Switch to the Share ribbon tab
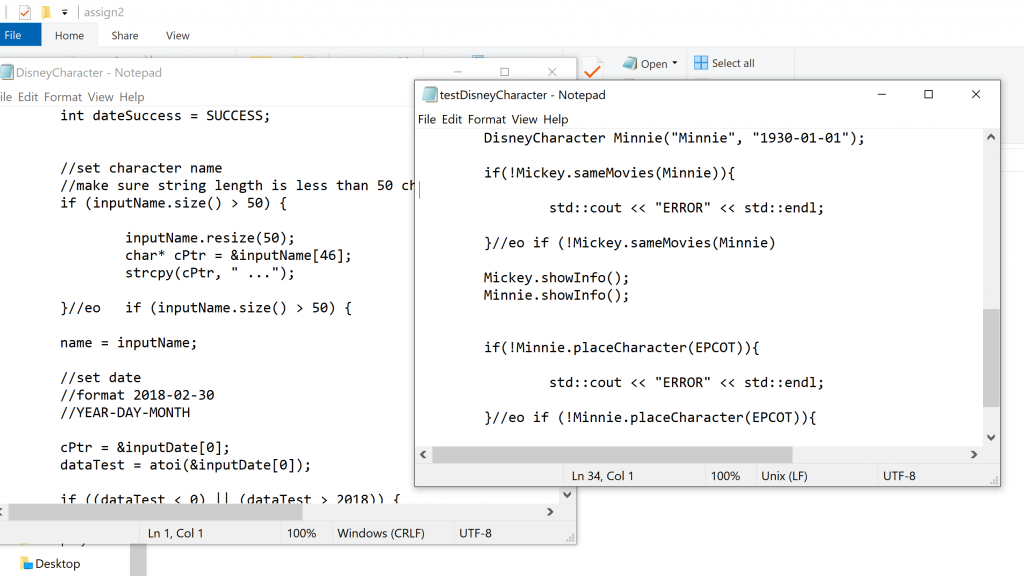Image resolution: width=1024 pixels, height=576 pixels. point(125,35)
